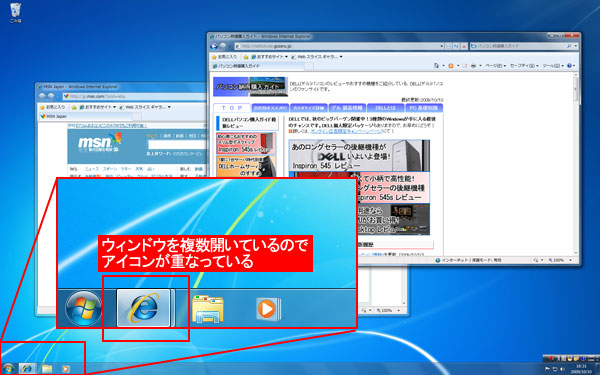
Task: Open a new tab in the Dell guide window
Action: pyautogui.click(x=309, y=66)
